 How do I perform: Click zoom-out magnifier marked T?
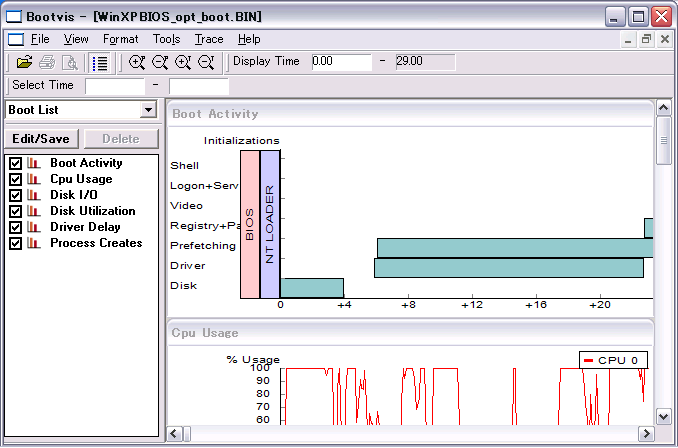tap(206, 63)
